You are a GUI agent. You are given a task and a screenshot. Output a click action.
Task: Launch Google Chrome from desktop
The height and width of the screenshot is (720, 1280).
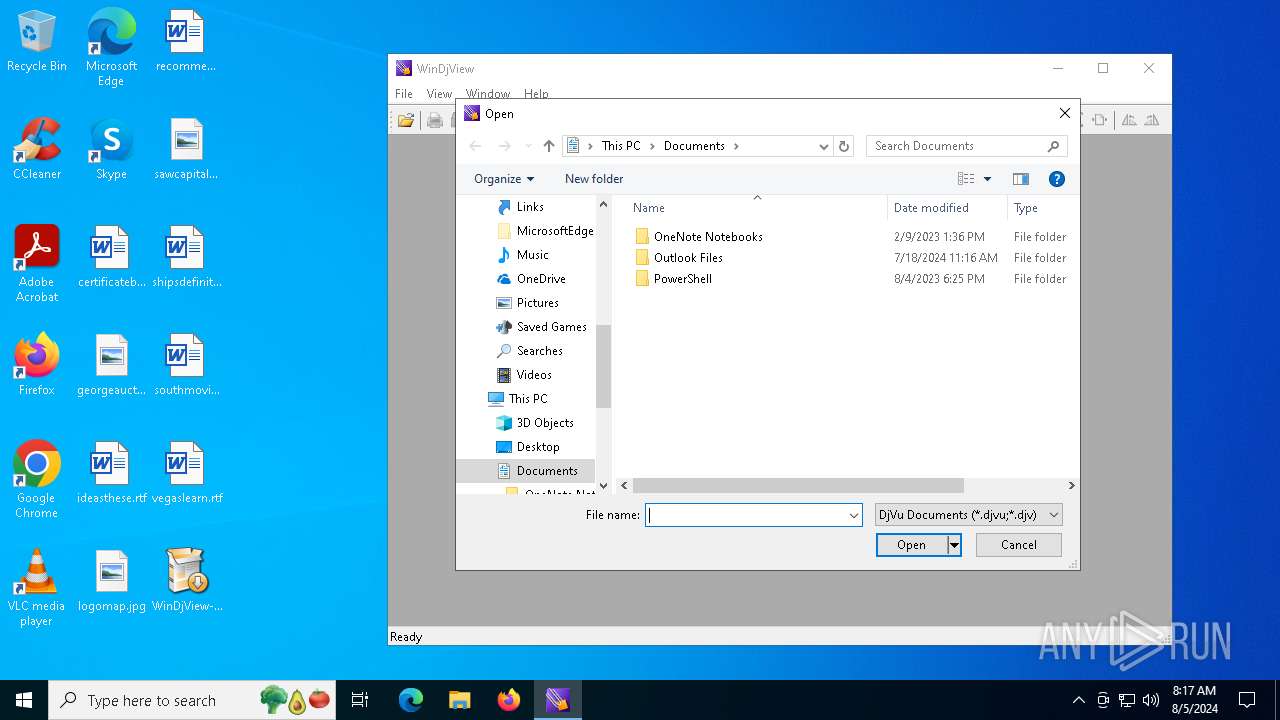(x=37, y=480)
